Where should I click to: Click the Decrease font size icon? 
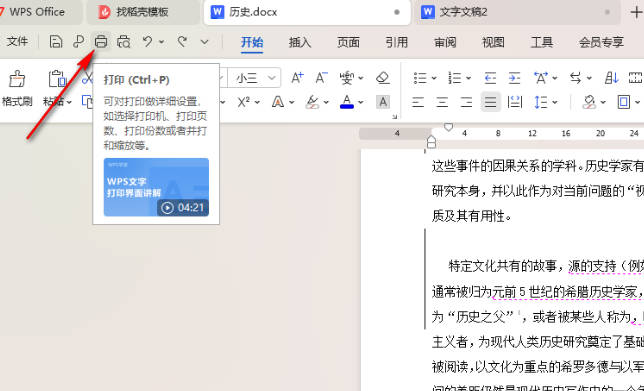pyautogui.click(x=321, y=78)
